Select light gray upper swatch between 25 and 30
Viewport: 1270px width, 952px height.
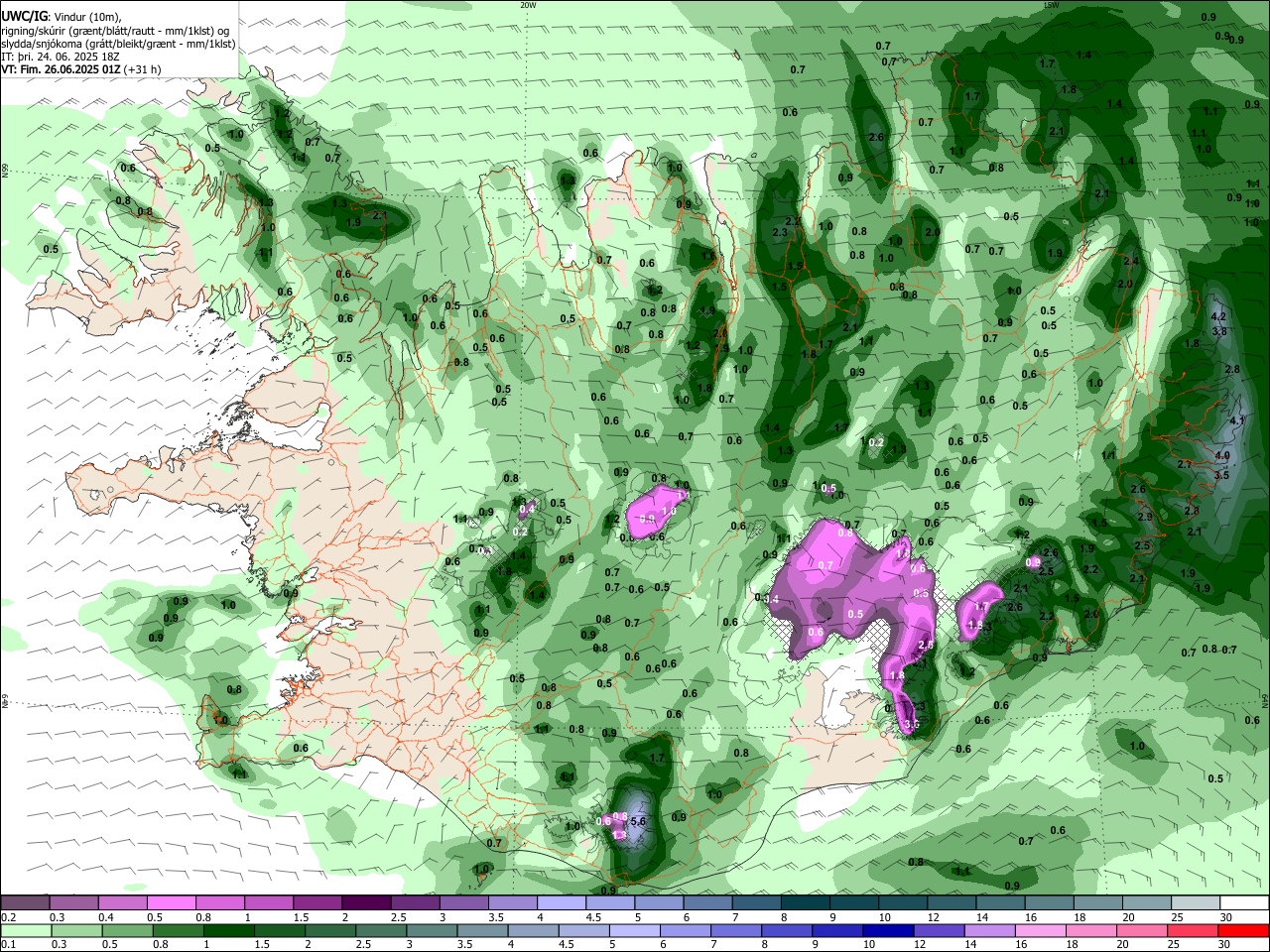coord(1195,902)
